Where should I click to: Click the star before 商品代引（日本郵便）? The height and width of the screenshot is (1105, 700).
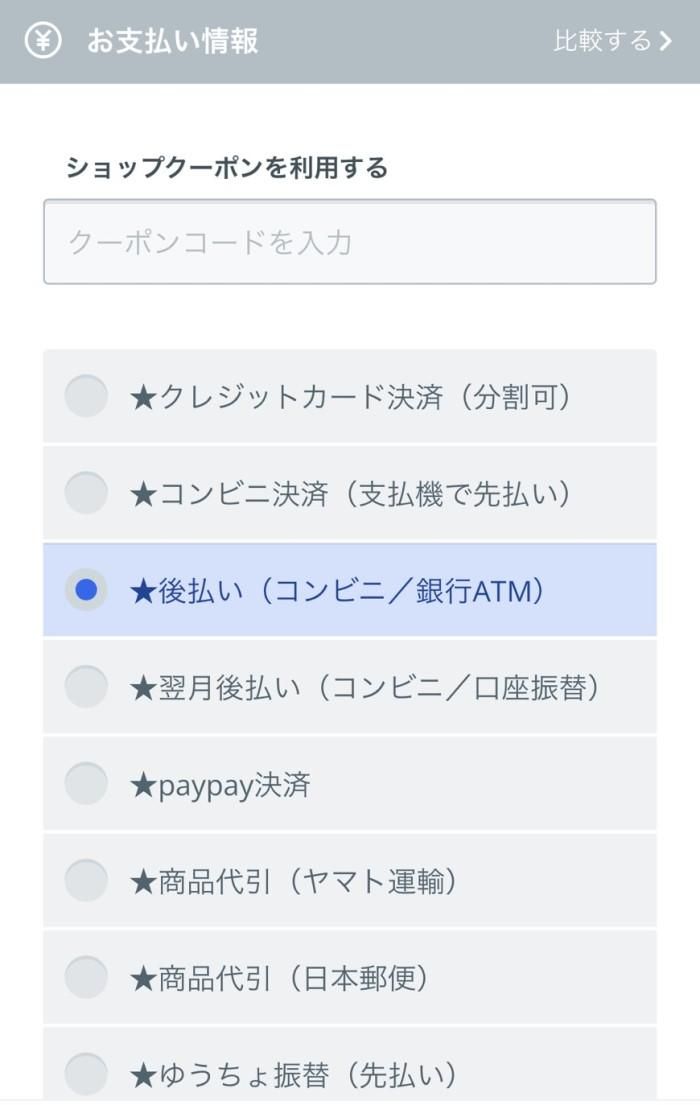pos(143,979)
